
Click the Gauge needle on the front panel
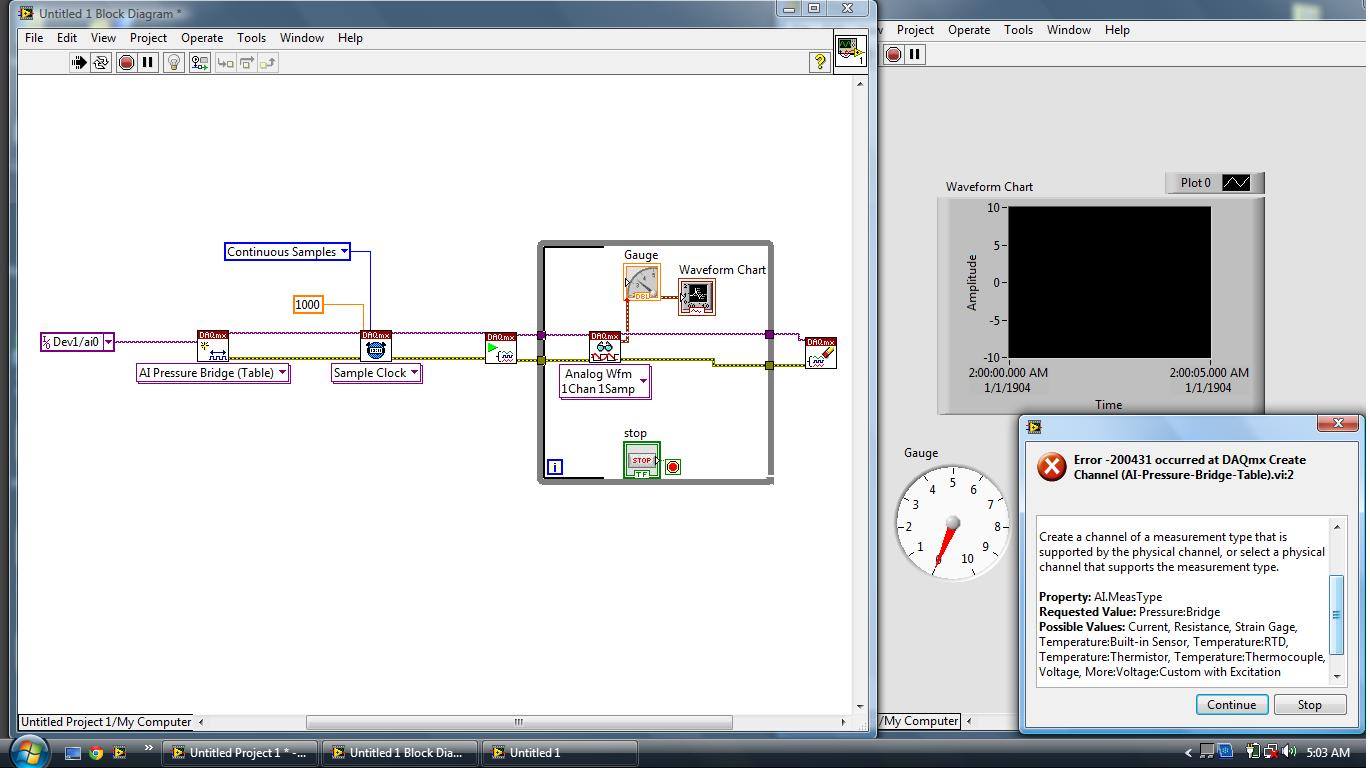945,543
